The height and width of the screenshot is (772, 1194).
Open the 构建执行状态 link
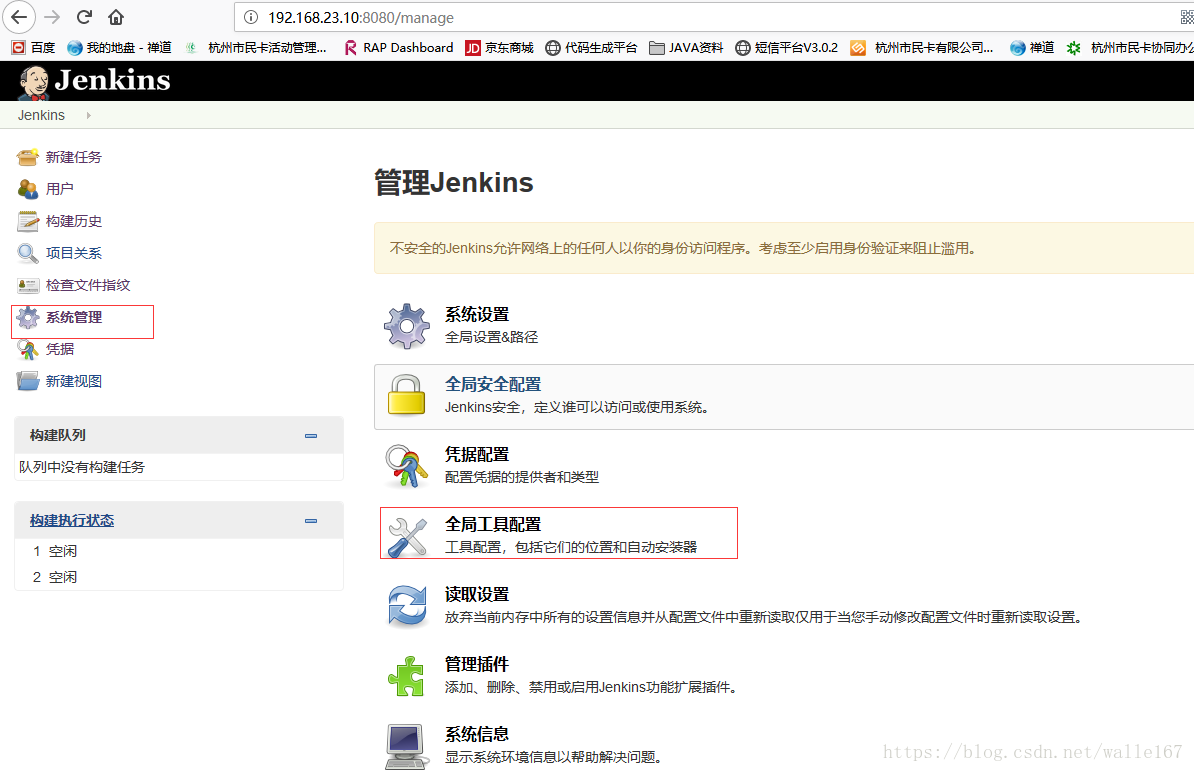point(72,520)
